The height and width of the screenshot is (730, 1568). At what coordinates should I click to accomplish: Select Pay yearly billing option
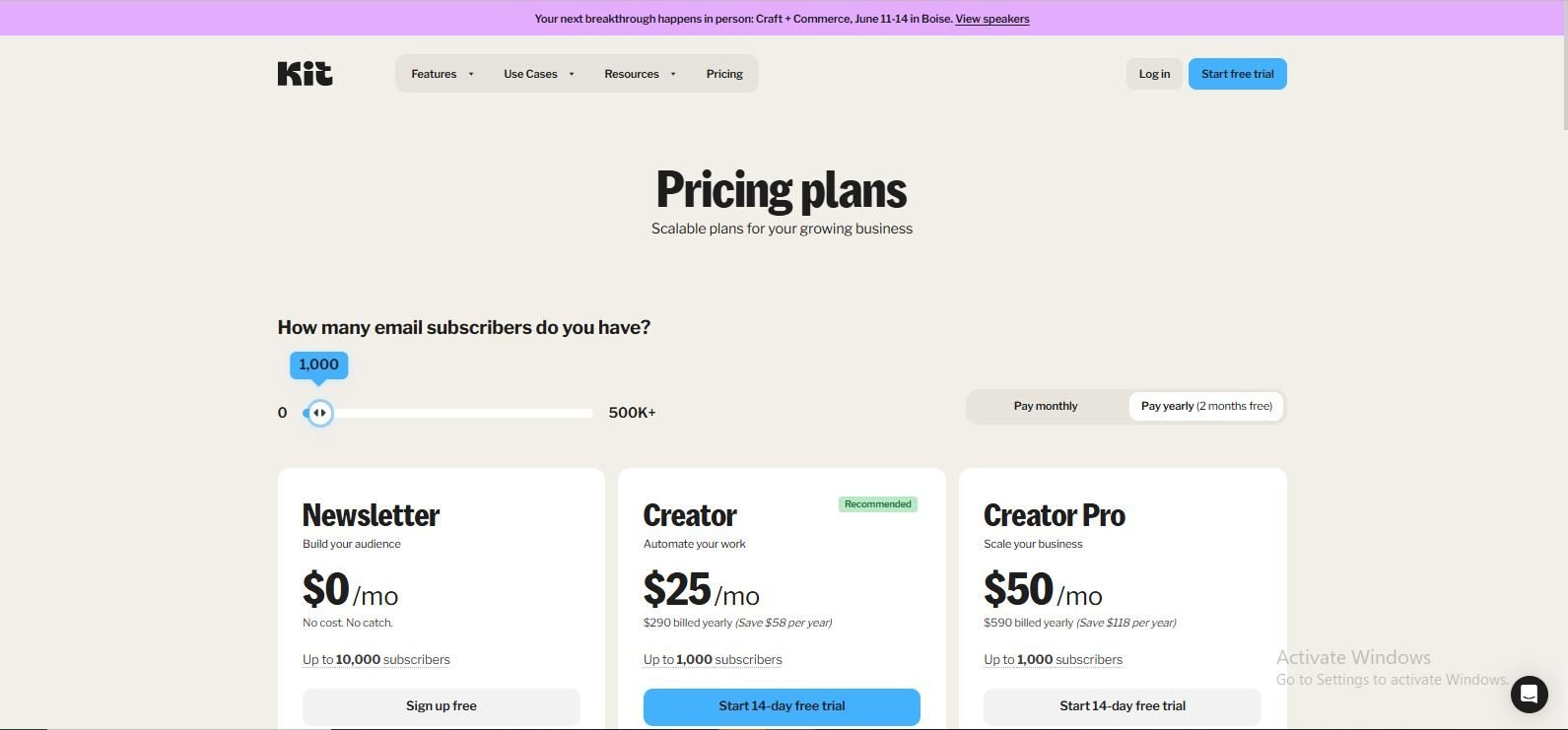click(1205, 406)
